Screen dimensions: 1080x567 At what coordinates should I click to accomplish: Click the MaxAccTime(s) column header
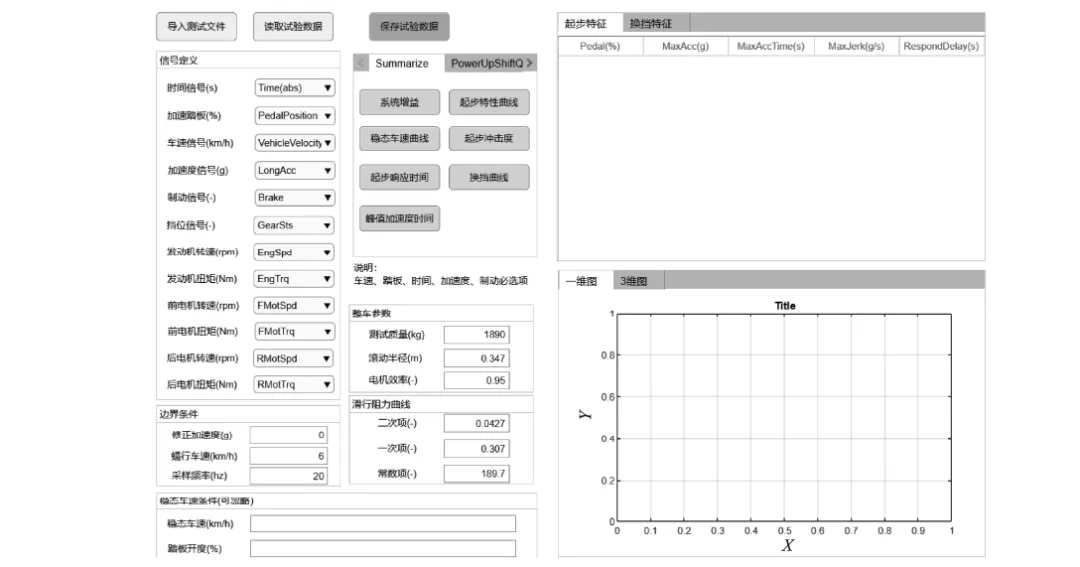coord(771,46)
